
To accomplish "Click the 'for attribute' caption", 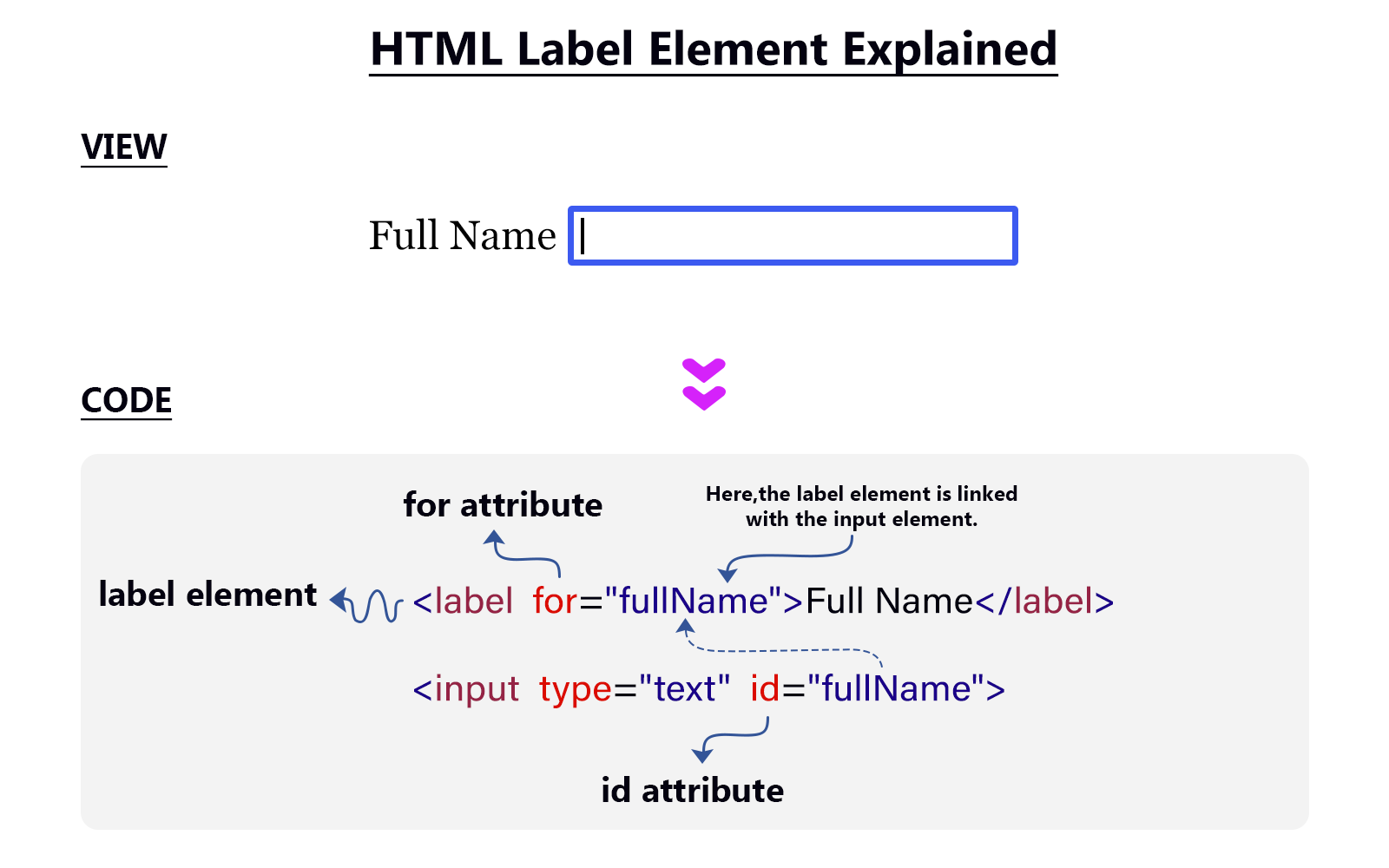I will click(x=503, y=504).
